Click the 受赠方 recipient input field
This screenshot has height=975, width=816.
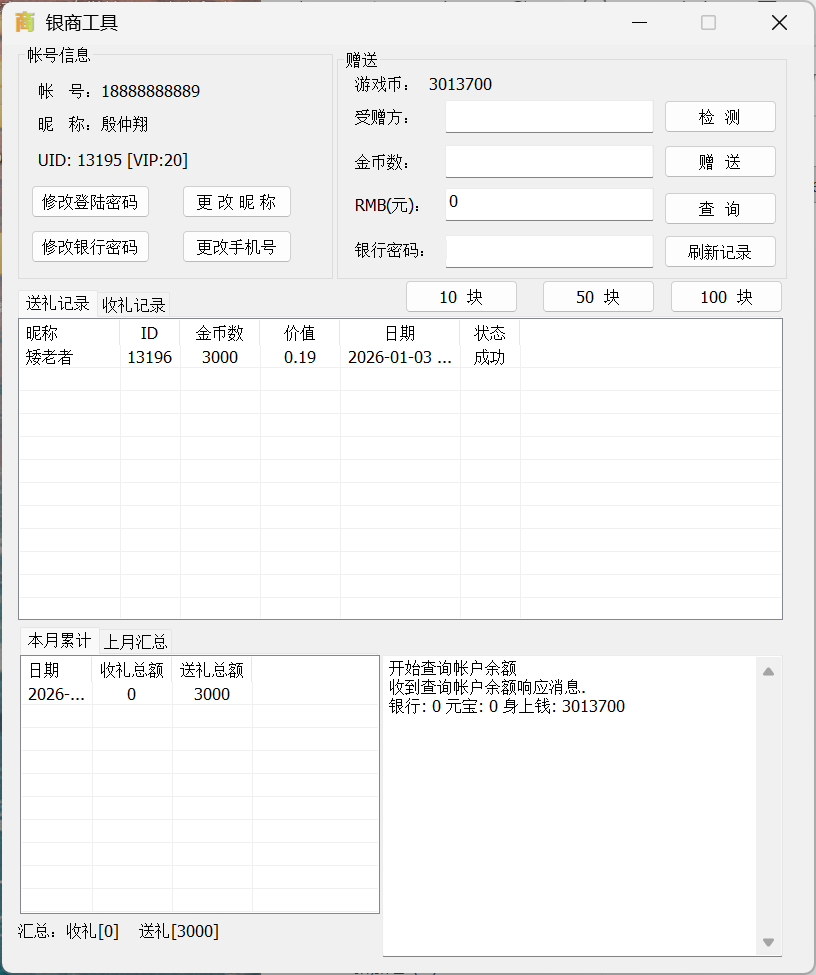coord(548,116)
